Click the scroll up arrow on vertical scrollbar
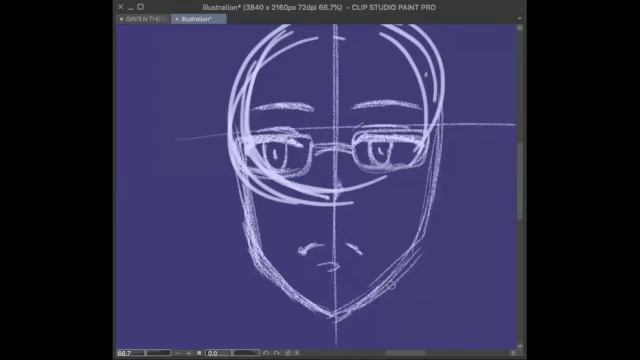Screen dimensions: 640x360 520,28
